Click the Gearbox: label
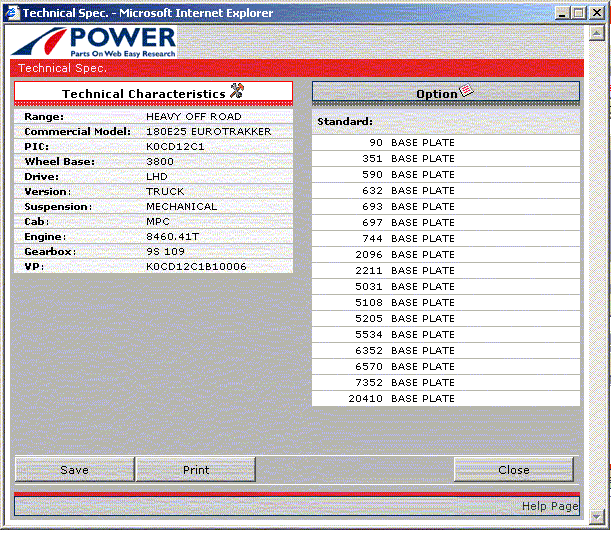 (50, 251)
